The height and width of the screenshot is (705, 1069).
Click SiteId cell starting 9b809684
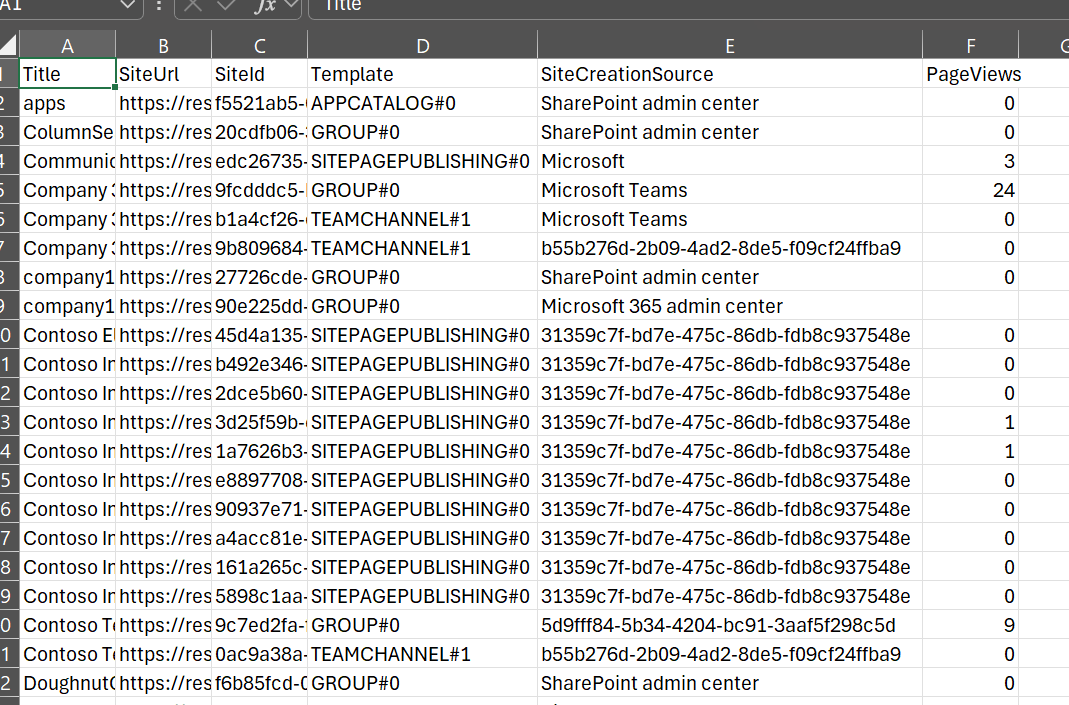pyautogui.click(x=260, y=248)
